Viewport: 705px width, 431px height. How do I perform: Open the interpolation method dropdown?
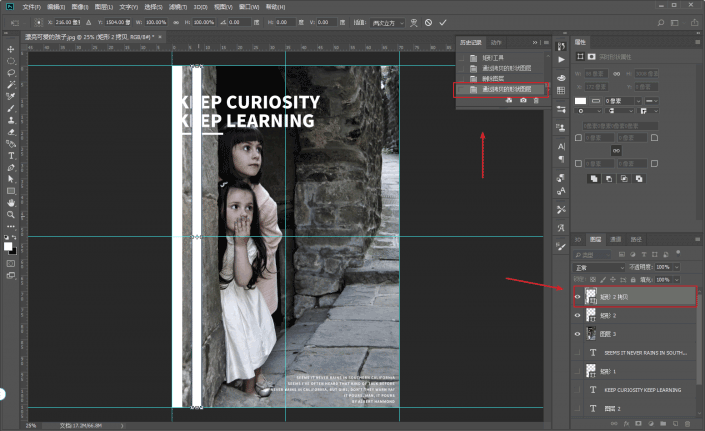tap(388, 23)
